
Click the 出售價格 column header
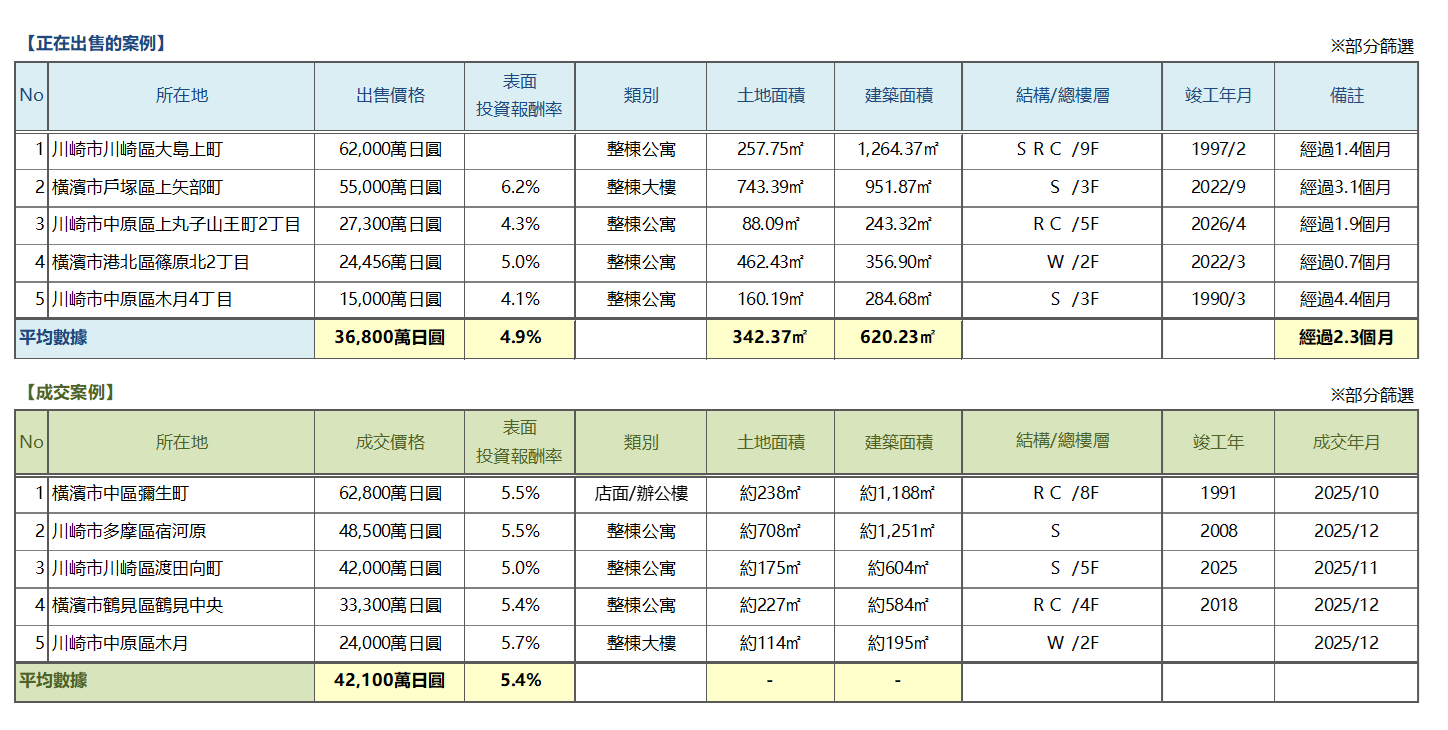(390, 96)
